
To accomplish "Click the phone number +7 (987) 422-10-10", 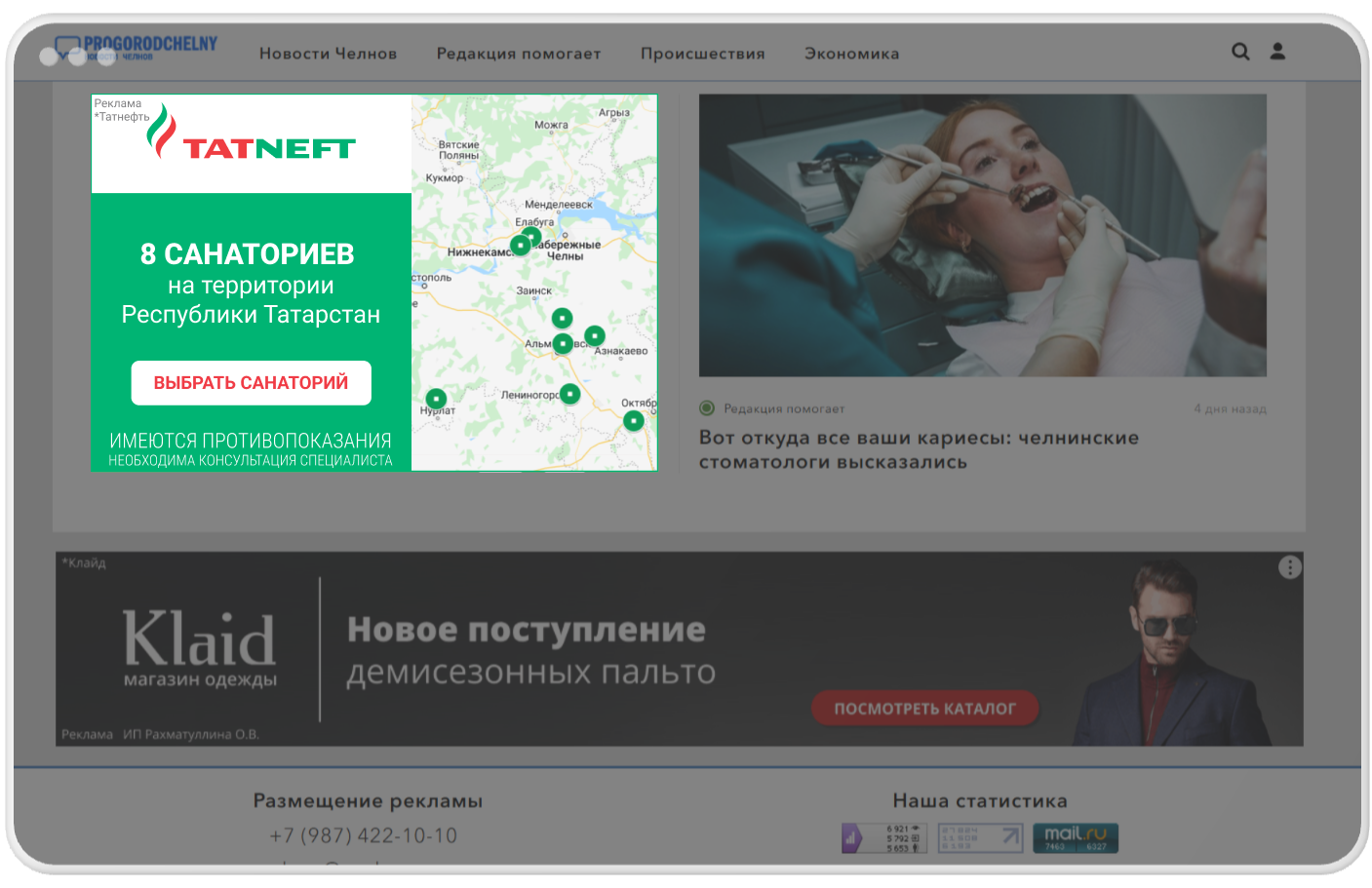I will click(363, 835).
